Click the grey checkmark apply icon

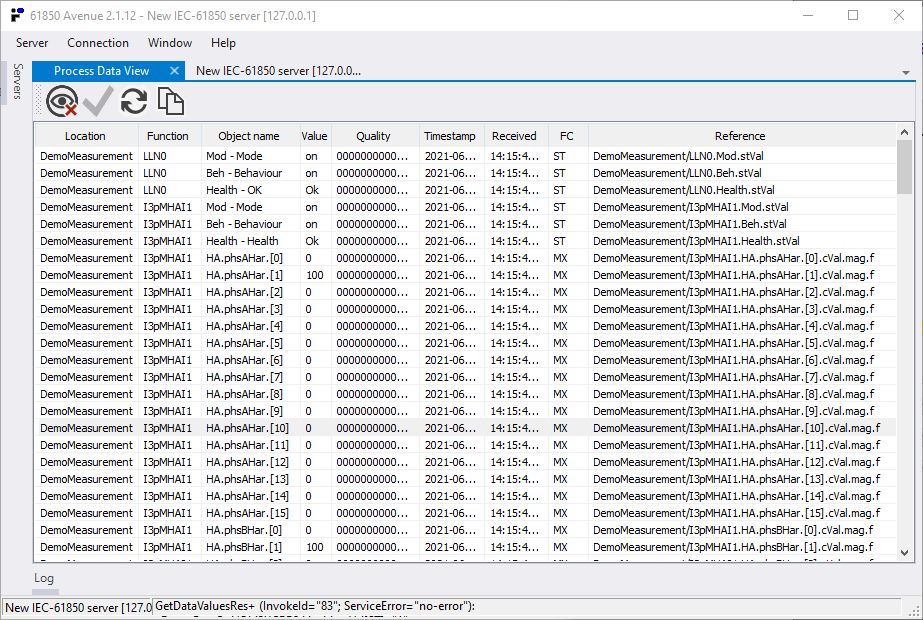click(x=98, y=101)
